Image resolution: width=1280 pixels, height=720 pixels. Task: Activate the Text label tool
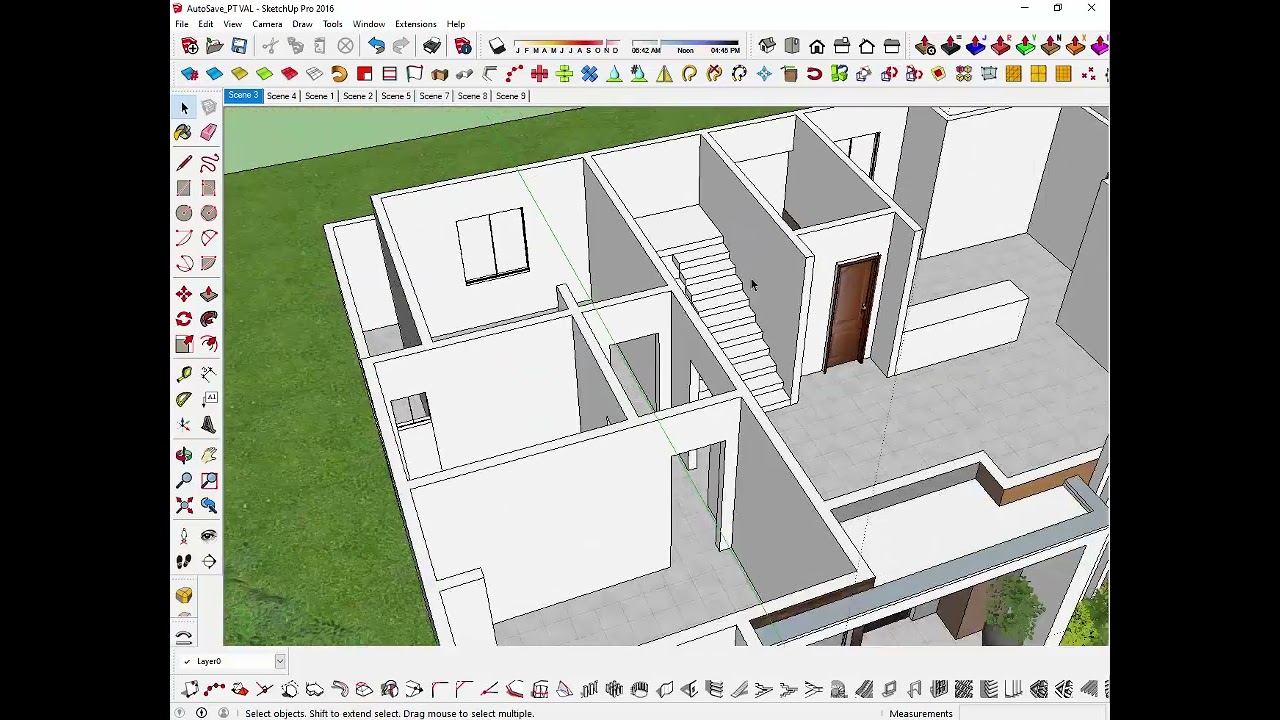pyautogui.click(x=209, y=399)
